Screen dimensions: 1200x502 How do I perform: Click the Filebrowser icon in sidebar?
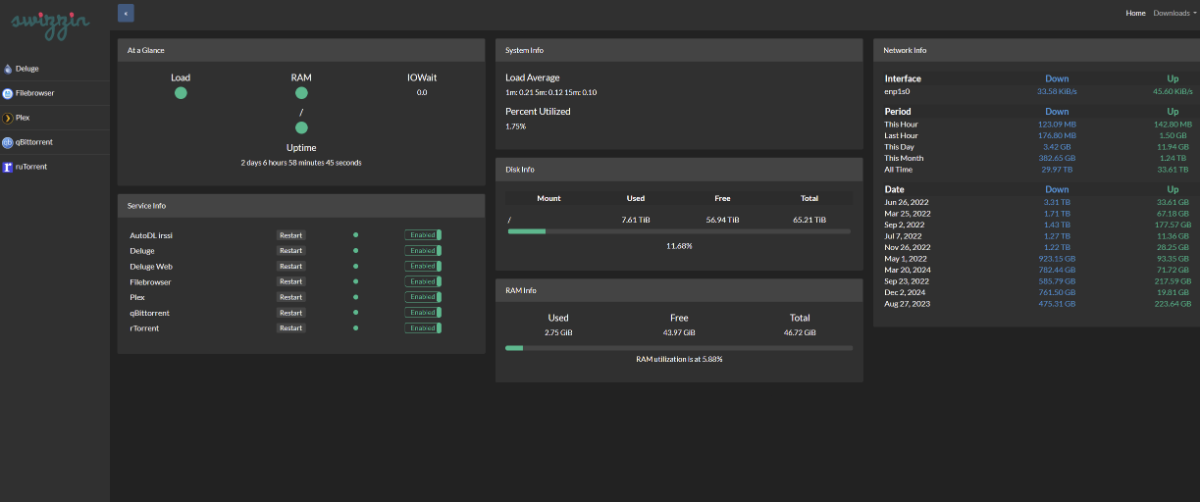click(8, 93)
